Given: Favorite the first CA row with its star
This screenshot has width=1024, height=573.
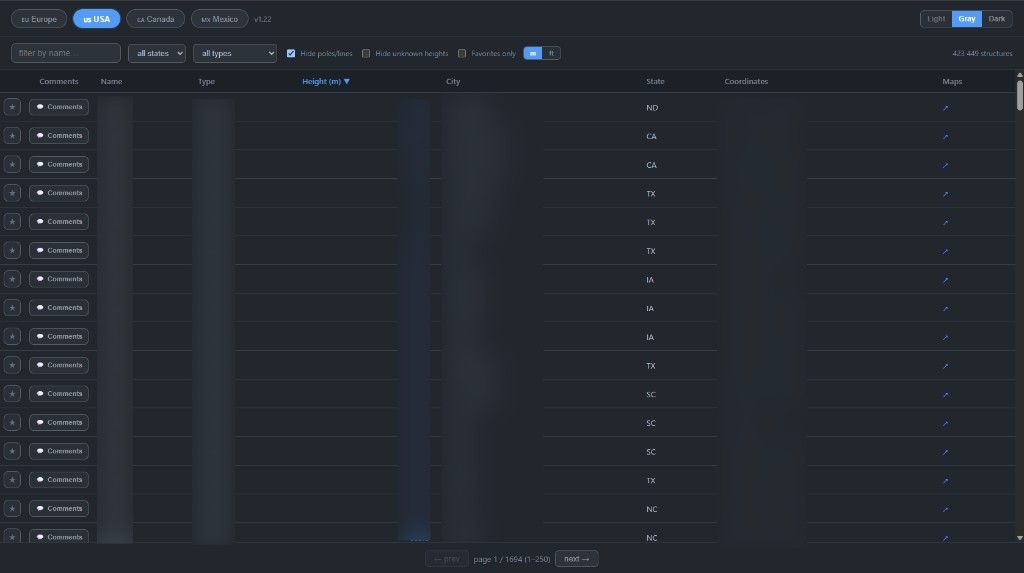Looking at the screenshot, I should click(x=12, y=135).
